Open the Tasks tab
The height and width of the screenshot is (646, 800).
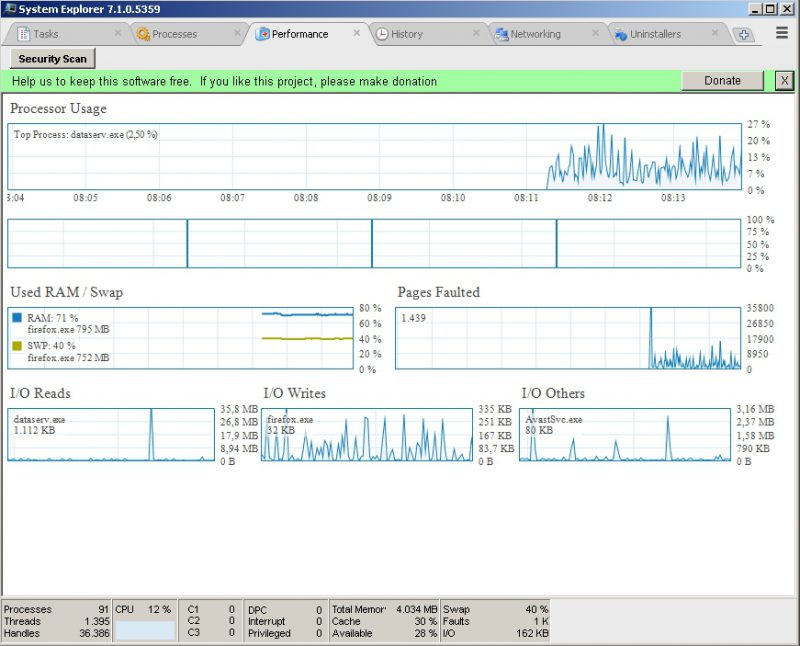coord(45,34)
